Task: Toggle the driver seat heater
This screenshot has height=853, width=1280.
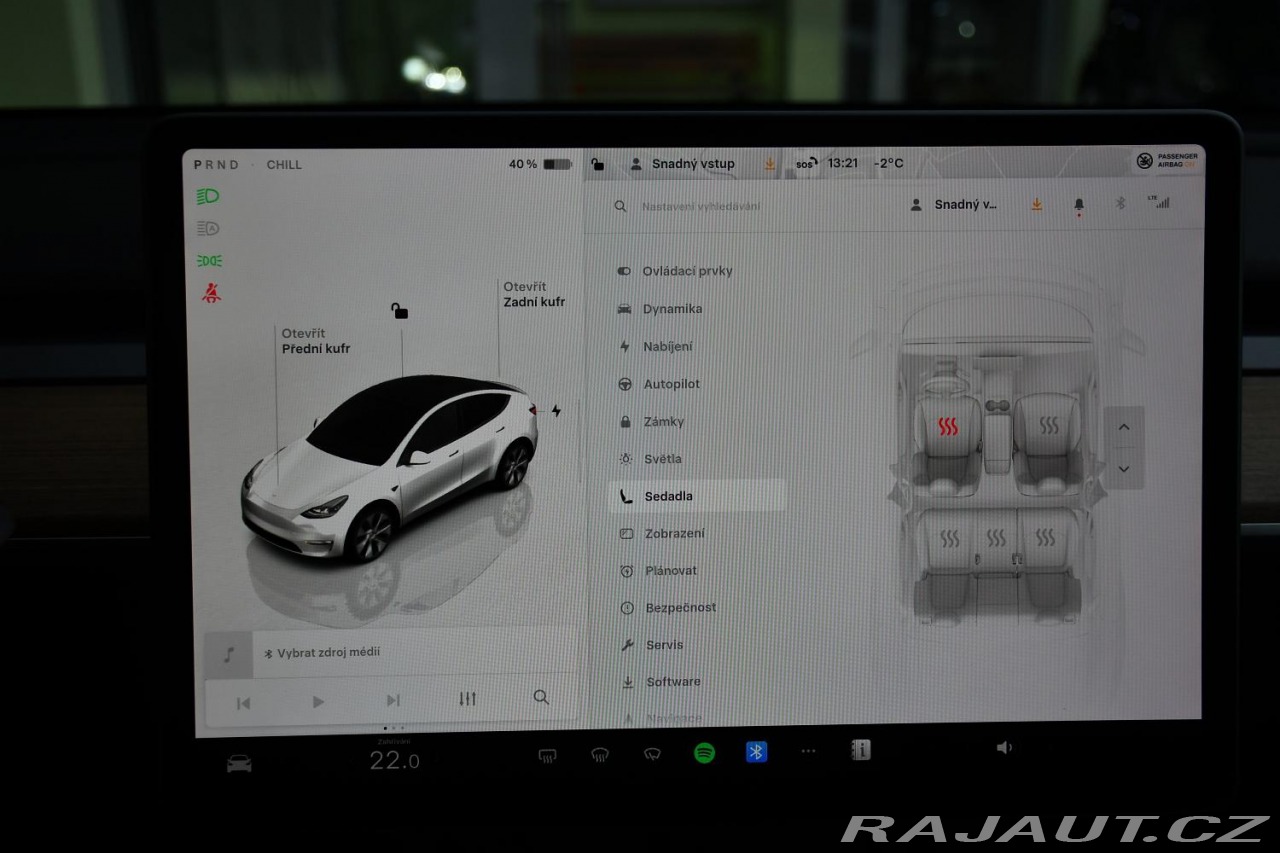Action: 947,428
